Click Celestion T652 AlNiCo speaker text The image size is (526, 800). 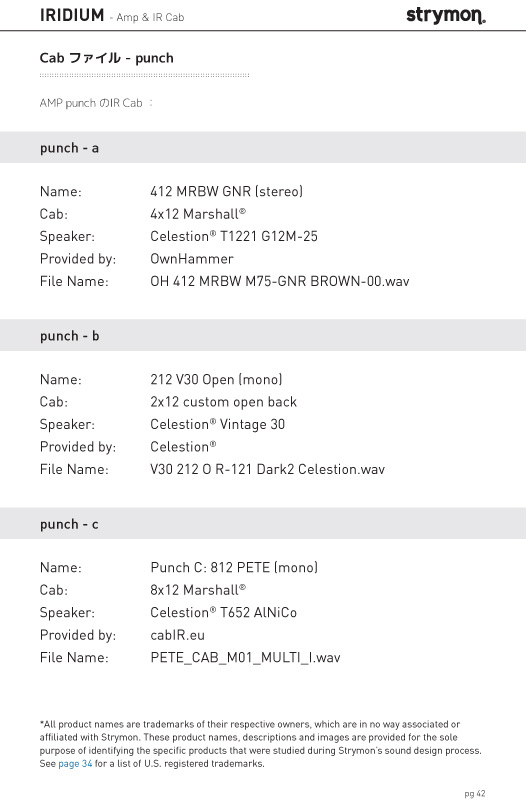click(223, 612)
